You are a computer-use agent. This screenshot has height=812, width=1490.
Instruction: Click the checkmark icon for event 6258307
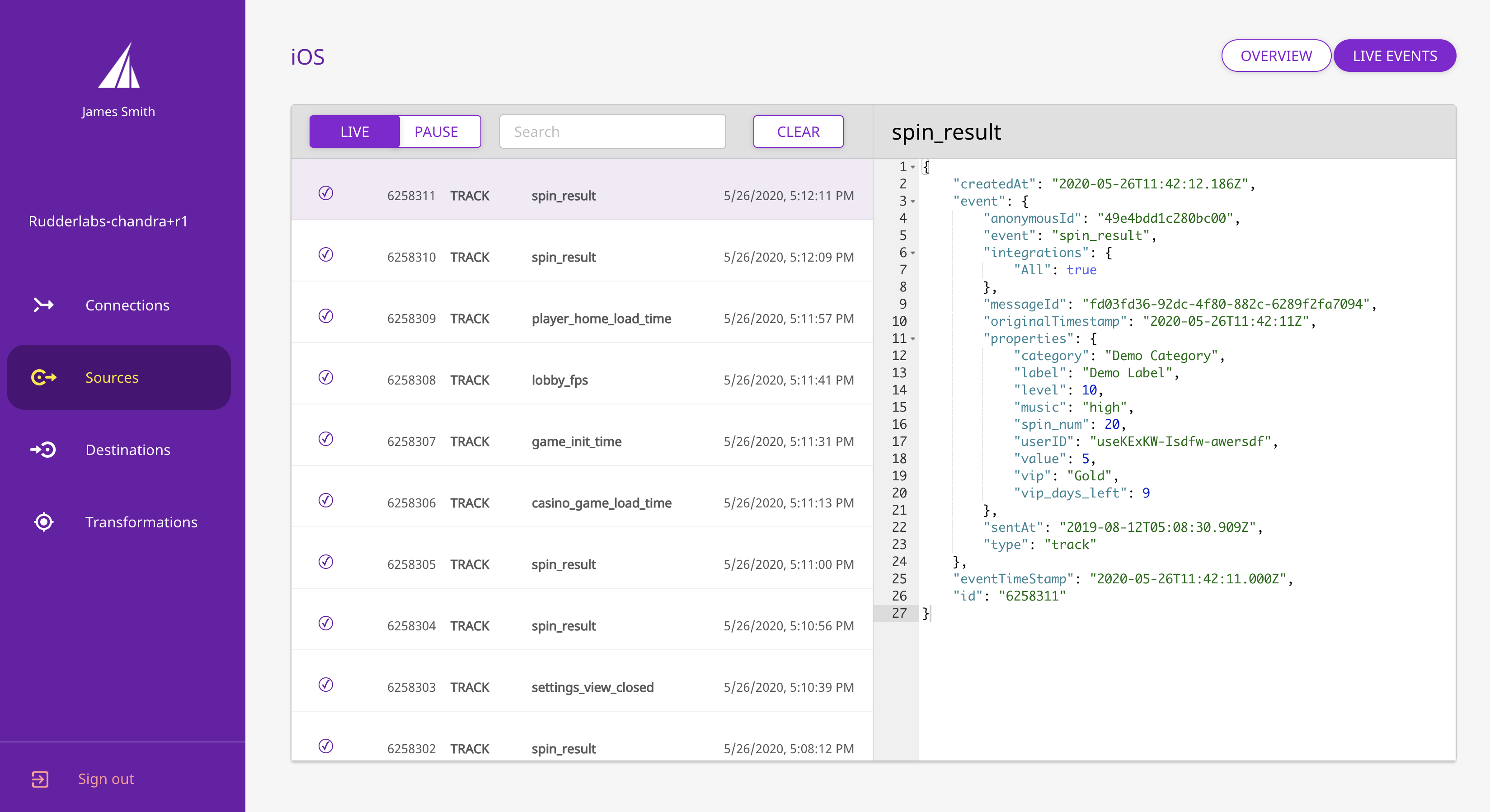[x=327, y=440]
